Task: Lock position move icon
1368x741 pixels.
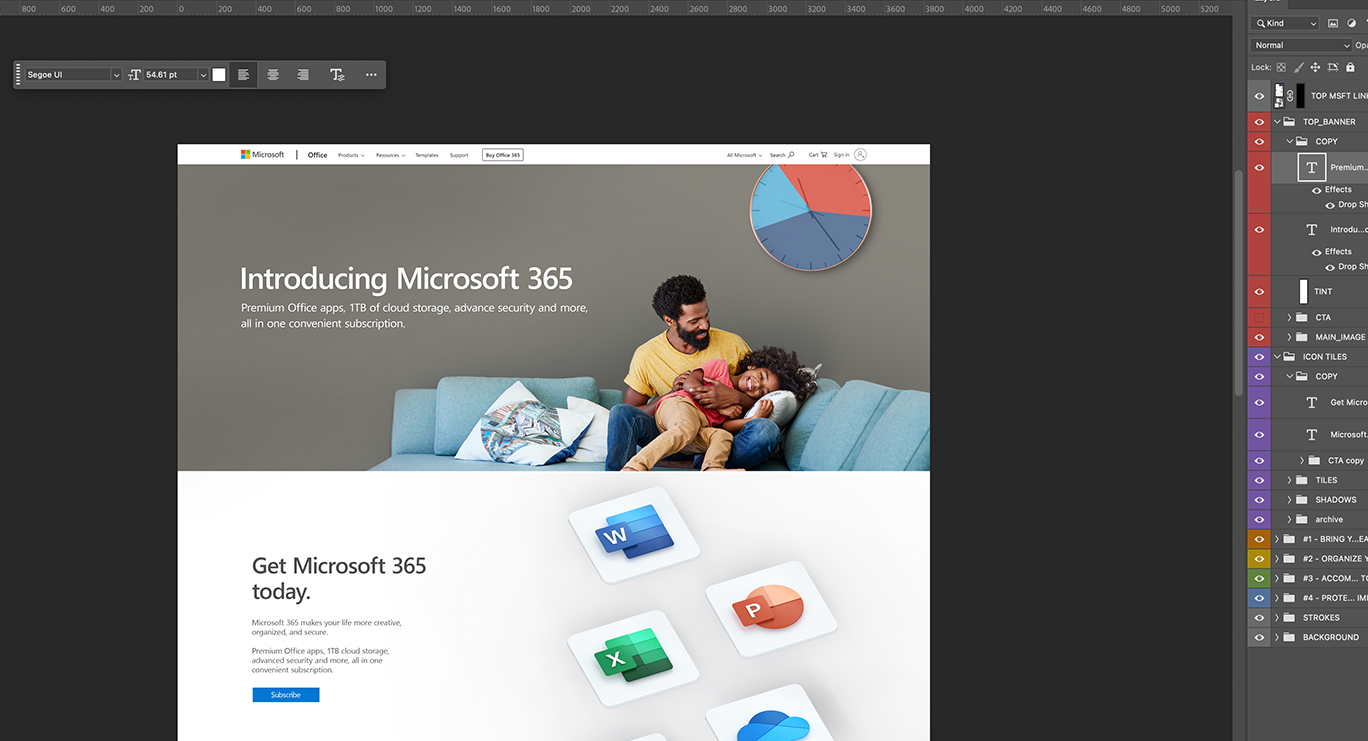Action: pos(1316,67)
